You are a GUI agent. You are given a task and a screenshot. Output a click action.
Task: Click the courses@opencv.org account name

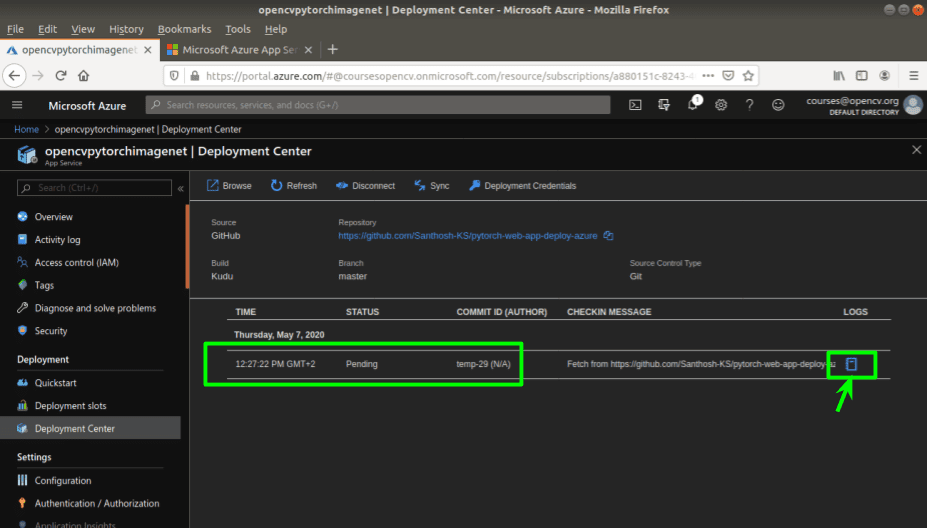852,101
